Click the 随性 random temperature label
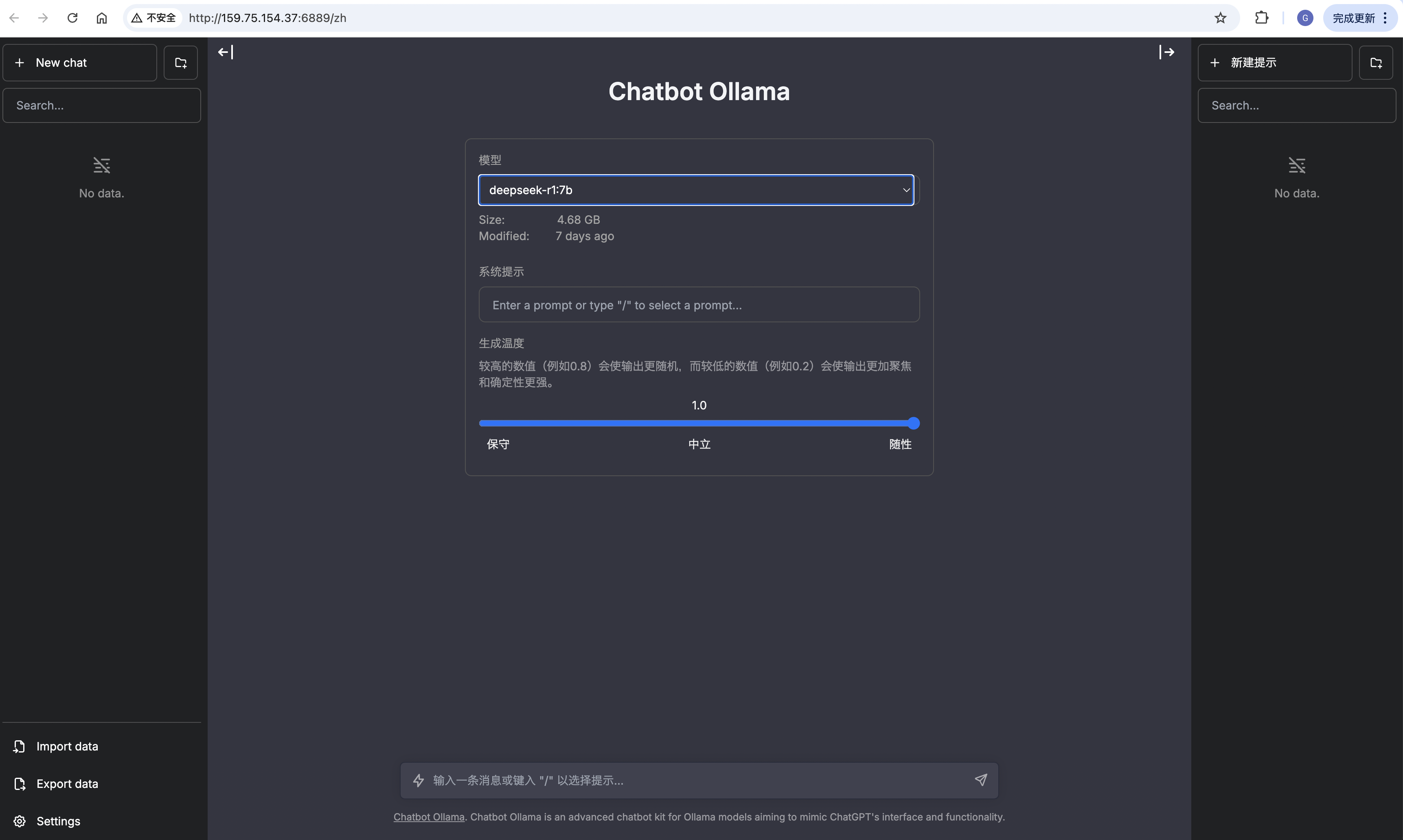This screenshot has height=840, width=1403. 900,443
